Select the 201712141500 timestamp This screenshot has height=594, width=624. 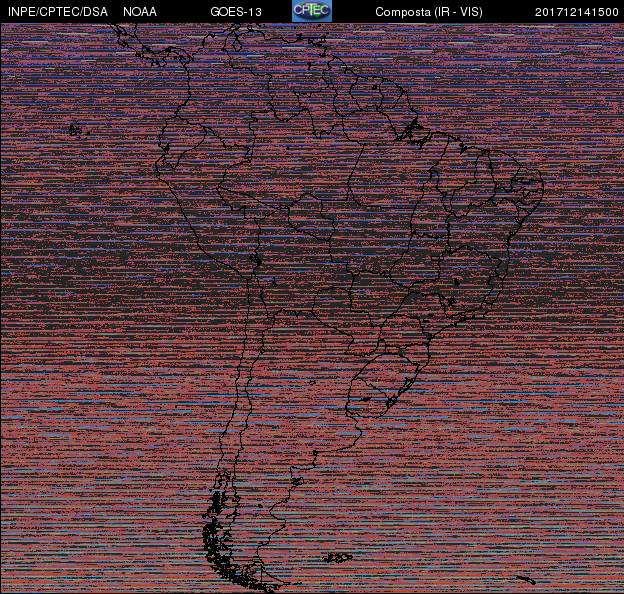576,12
